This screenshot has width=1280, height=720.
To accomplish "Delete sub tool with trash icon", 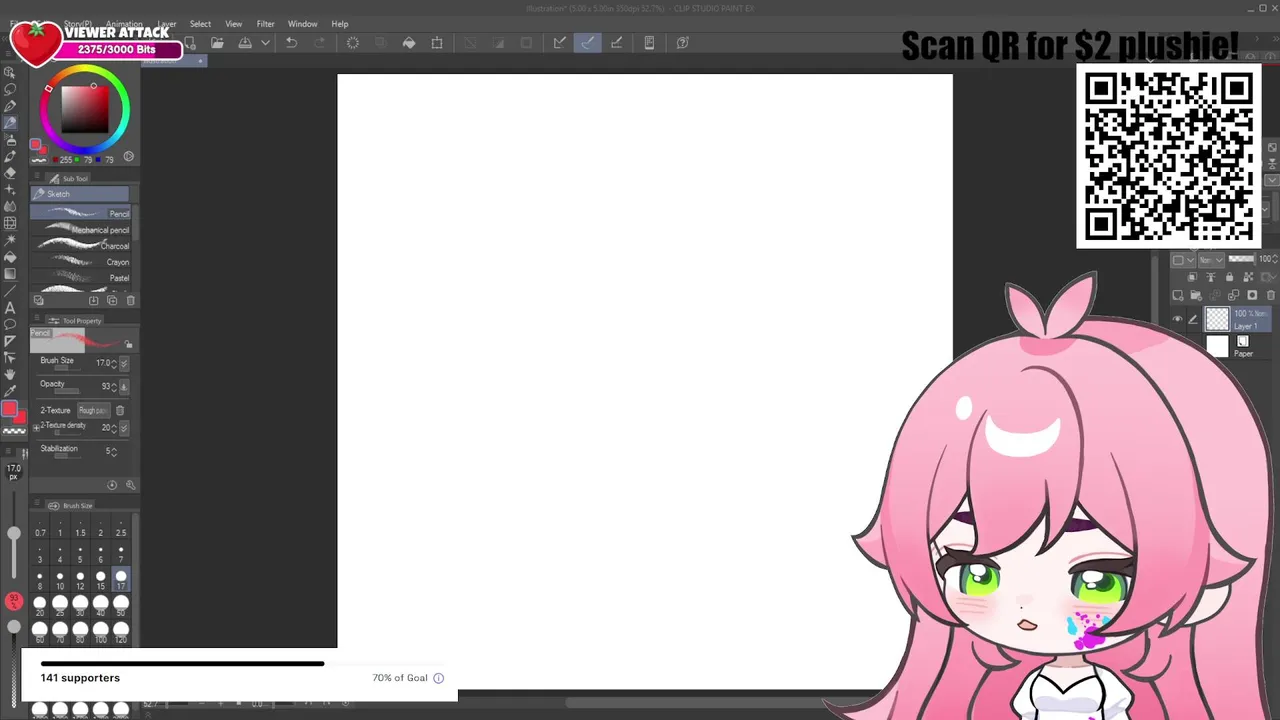I will 130,300.
